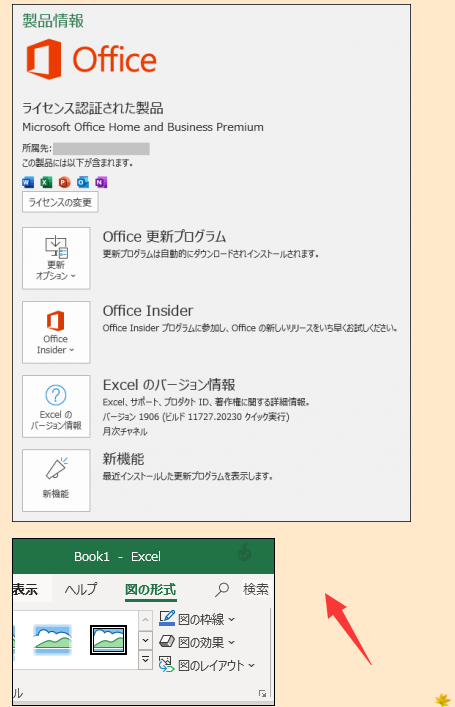The height and width of the screenshot is (707, 455).
Task: Click the ライセンスの変更 button
Action: coord(60,202)
